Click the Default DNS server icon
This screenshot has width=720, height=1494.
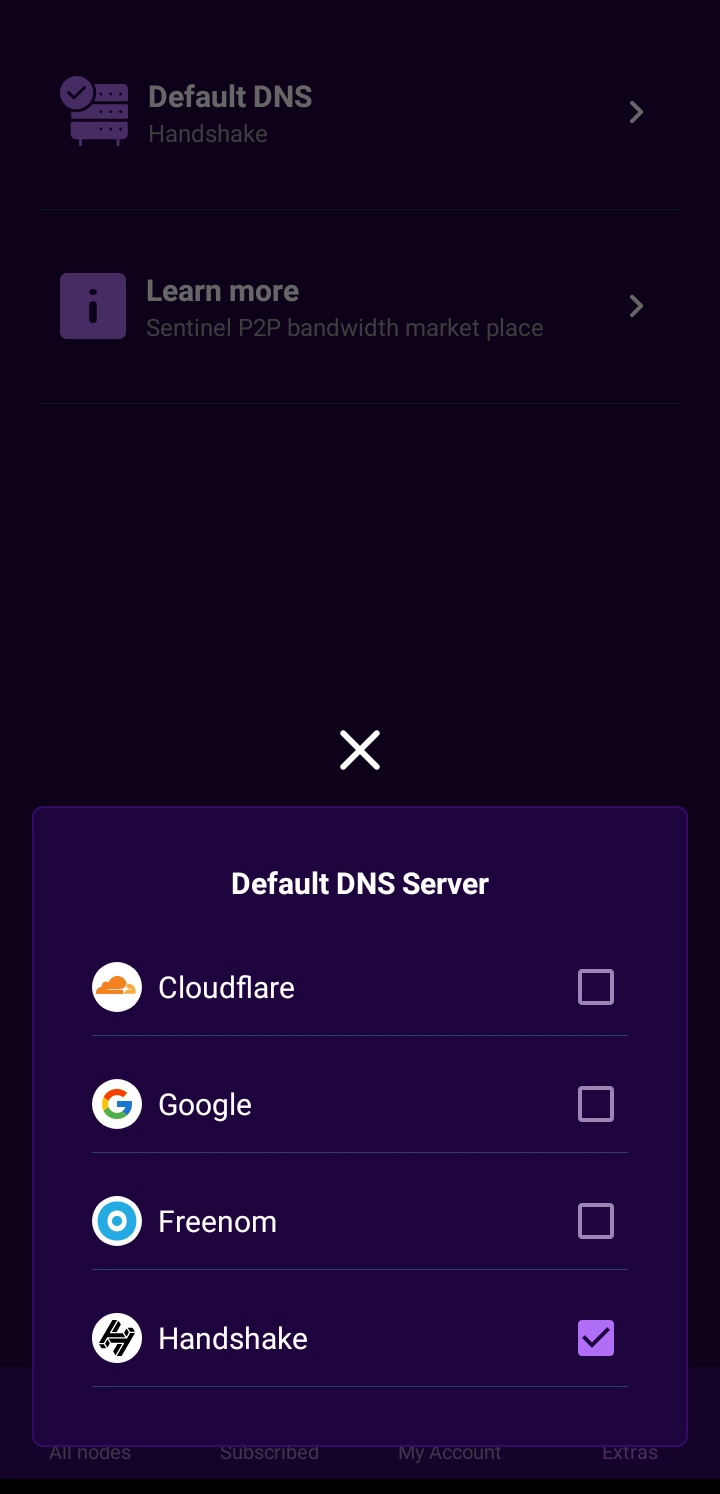coord(94,111)
